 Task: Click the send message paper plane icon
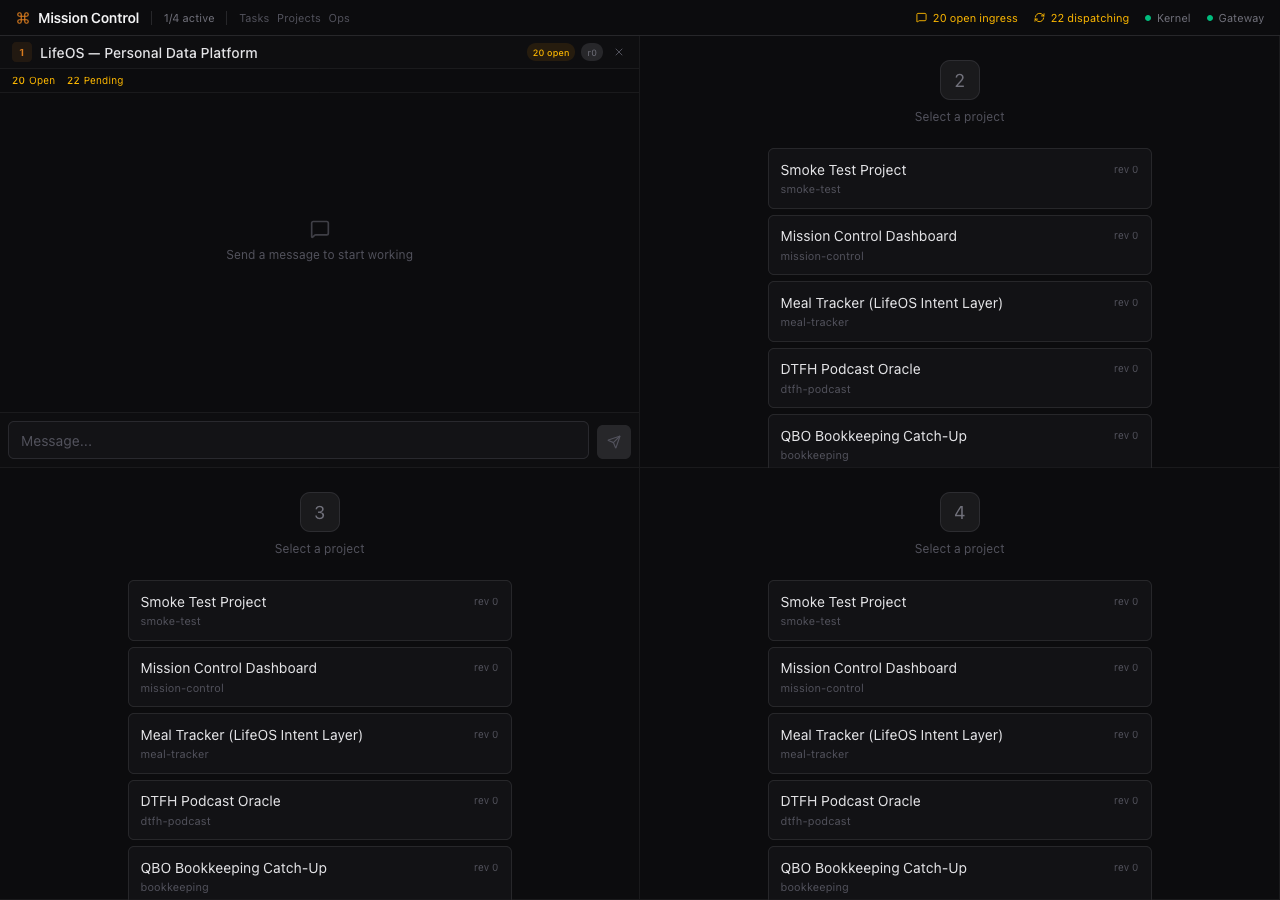(614, 441)
